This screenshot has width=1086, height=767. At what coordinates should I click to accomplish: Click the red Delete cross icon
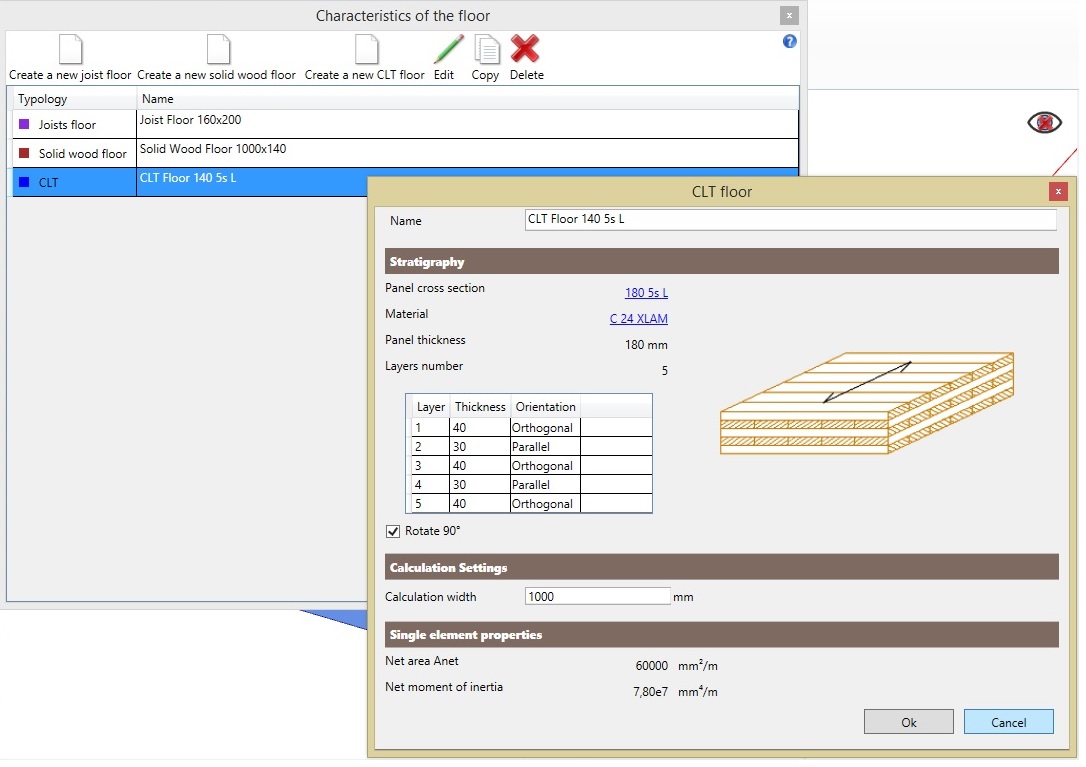coord(525,49)
